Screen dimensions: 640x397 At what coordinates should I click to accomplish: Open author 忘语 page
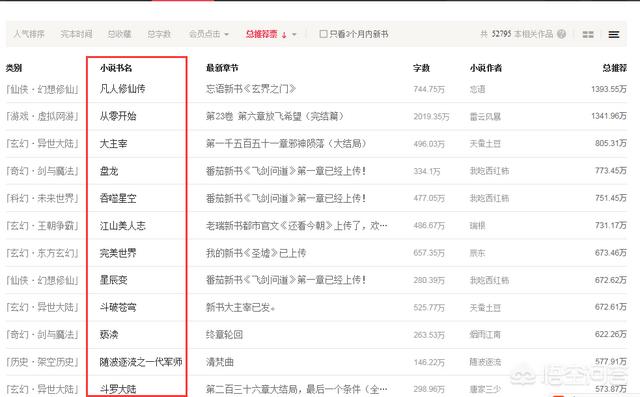478,89
